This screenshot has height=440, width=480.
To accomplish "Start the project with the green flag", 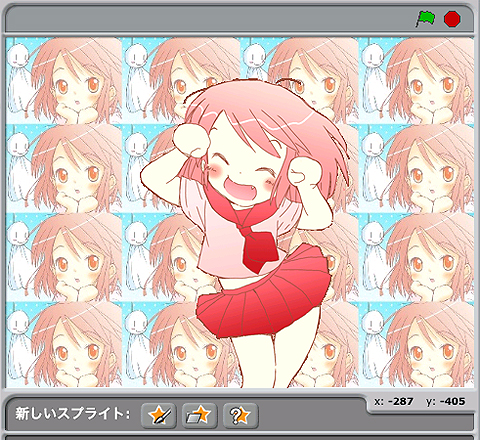I will click(x=425, y=19).
